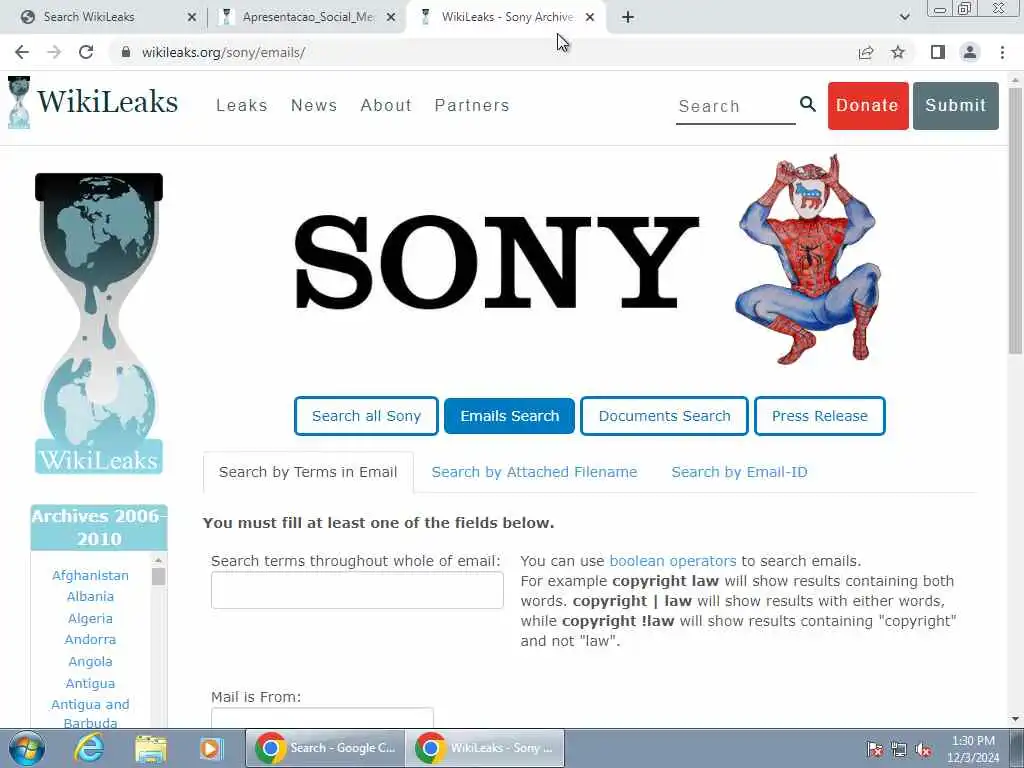Open Chrome's three-dot menu

coord(1002,52)
